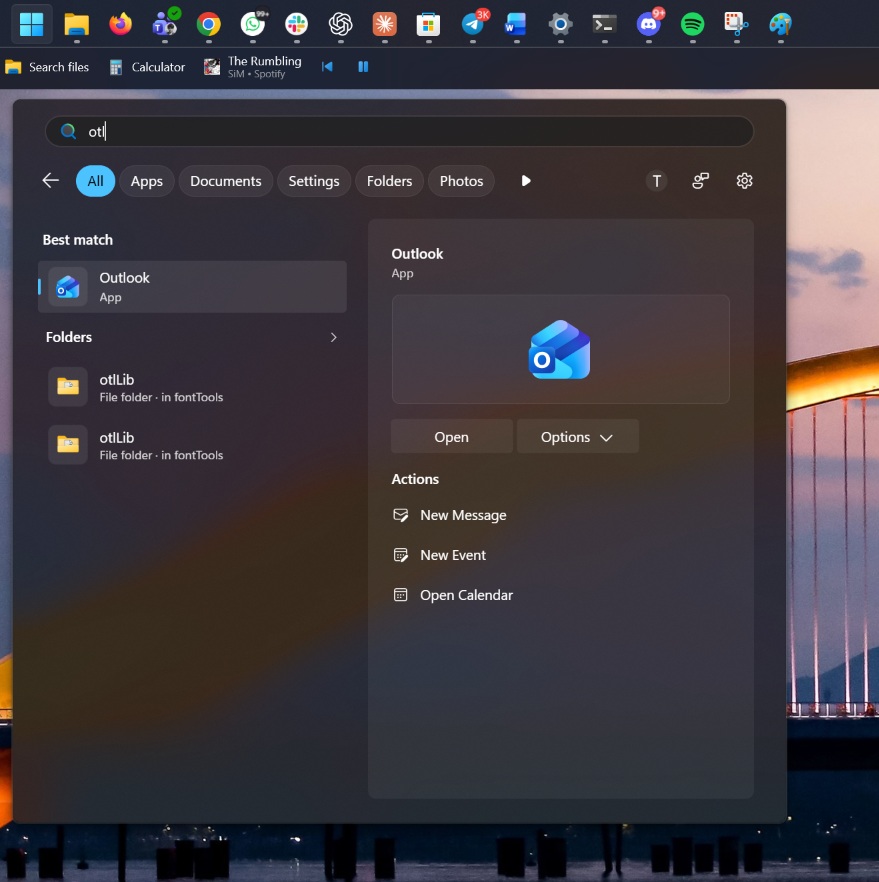Select Outlook best match result
Viewport: 879px width, 882px height.
click(192, 287)
